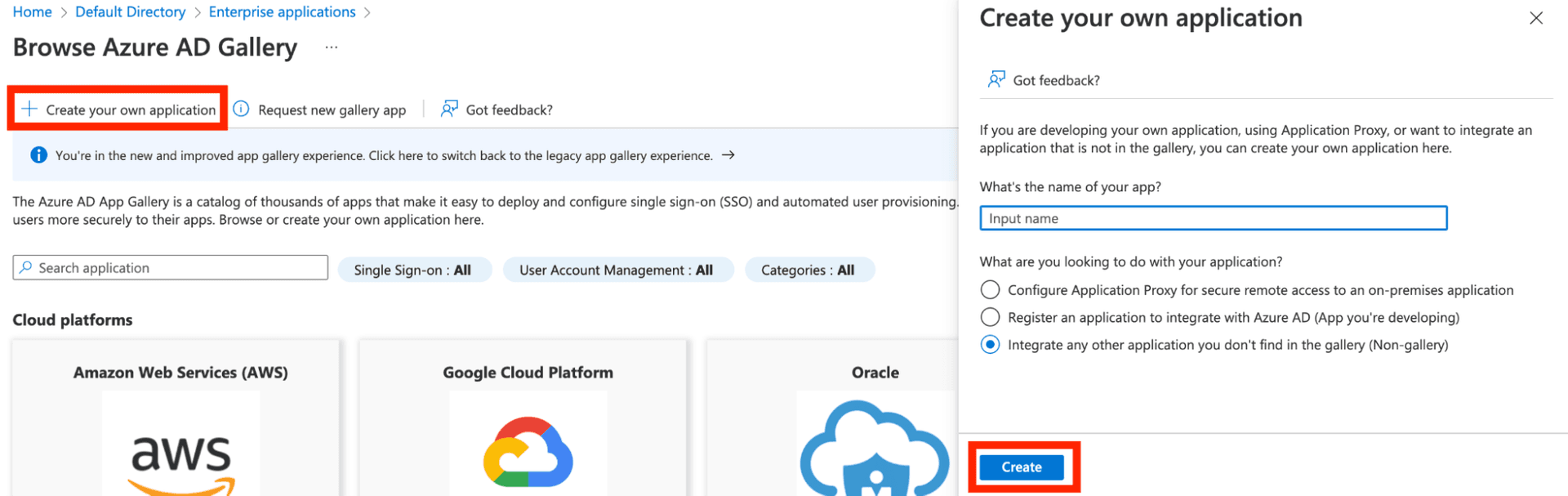Click the arrow to switch to legacy gallery
The width and height of the screenshot is (1568, 496).
(728, 155)
